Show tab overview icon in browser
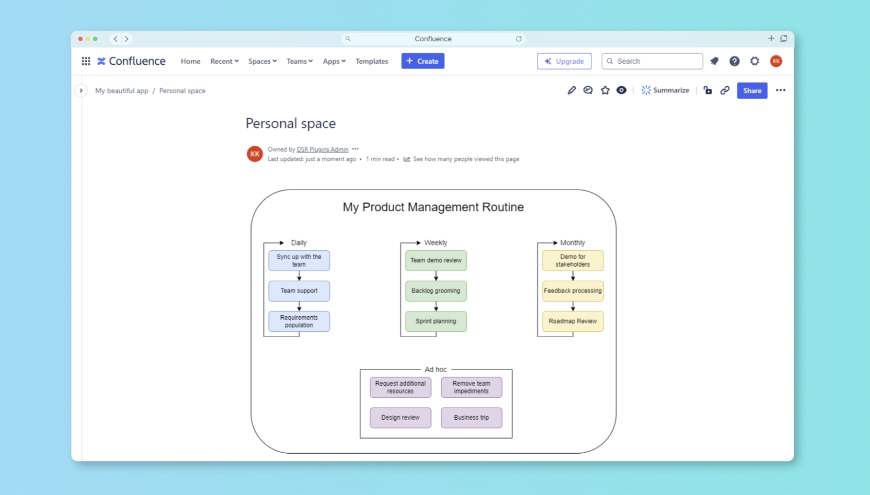 click(783, 38)
